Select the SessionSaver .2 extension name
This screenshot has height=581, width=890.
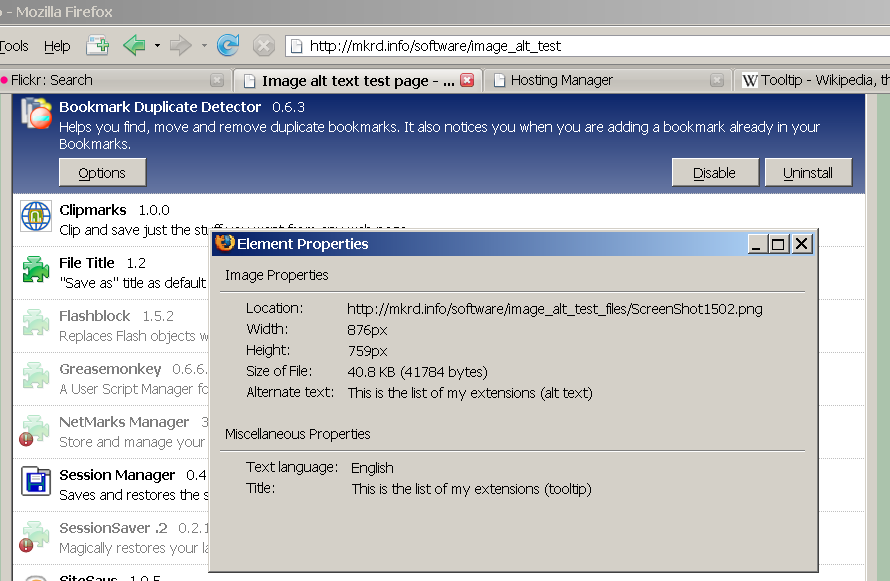coord(113,528)
